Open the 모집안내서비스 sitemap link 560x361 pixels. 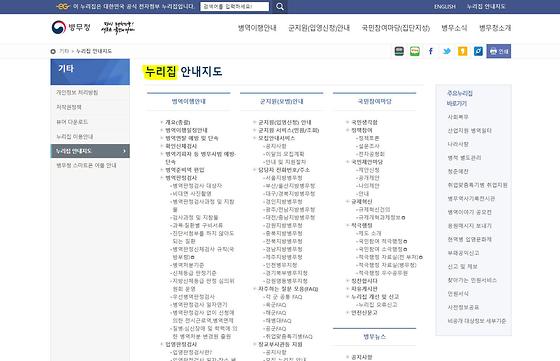pos(276,138)
